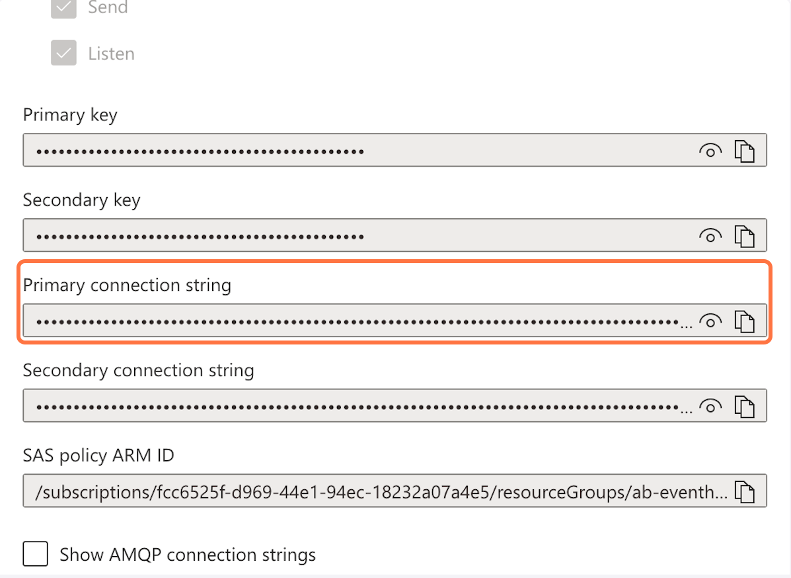Click the Secondary connection string field
791x578 pixels.
coord(350,406)
